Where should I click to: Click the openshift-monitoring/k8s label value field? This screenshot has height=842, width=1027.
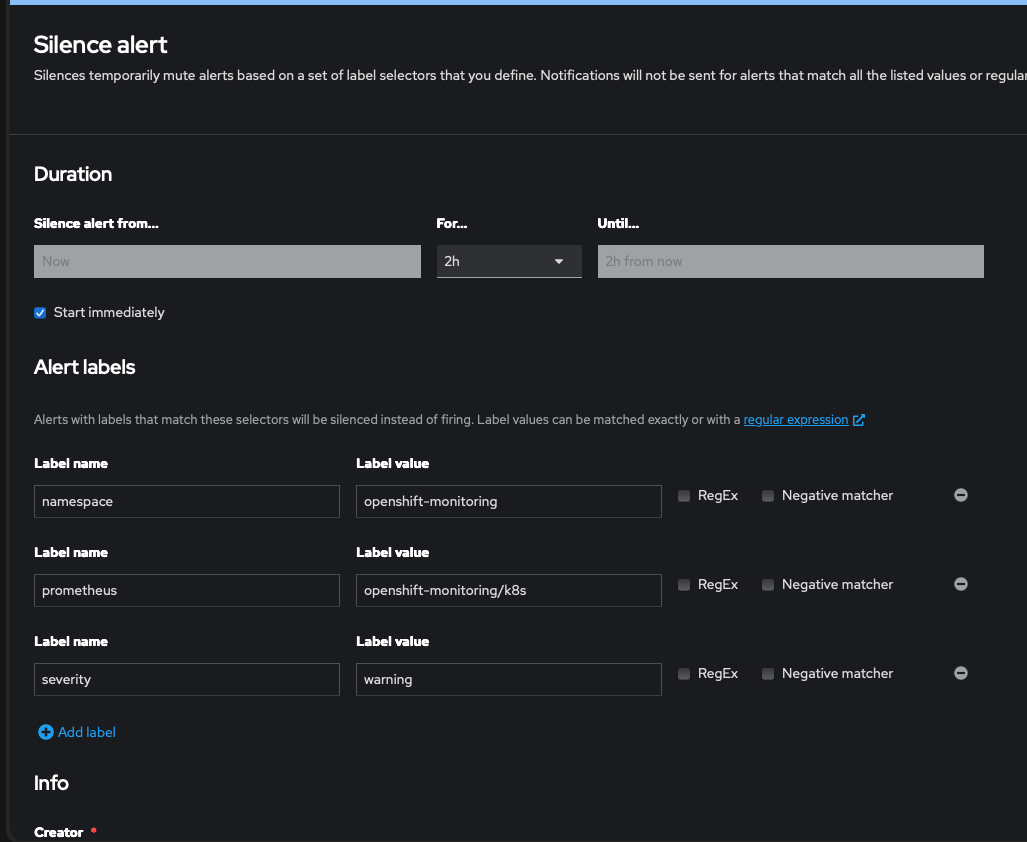(x=508, y=590)
